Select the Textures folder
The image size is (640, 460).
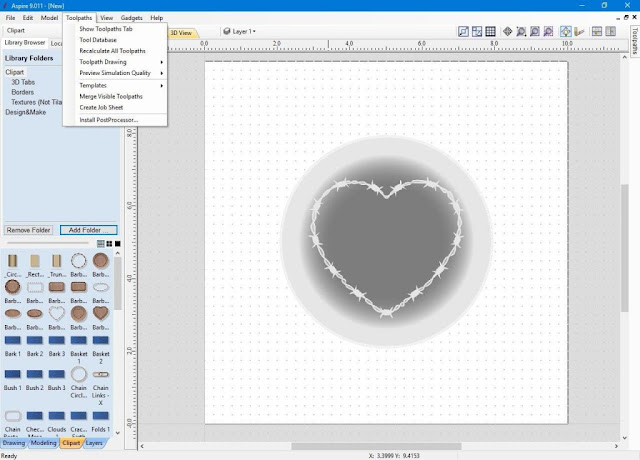[x=36, y=102]
